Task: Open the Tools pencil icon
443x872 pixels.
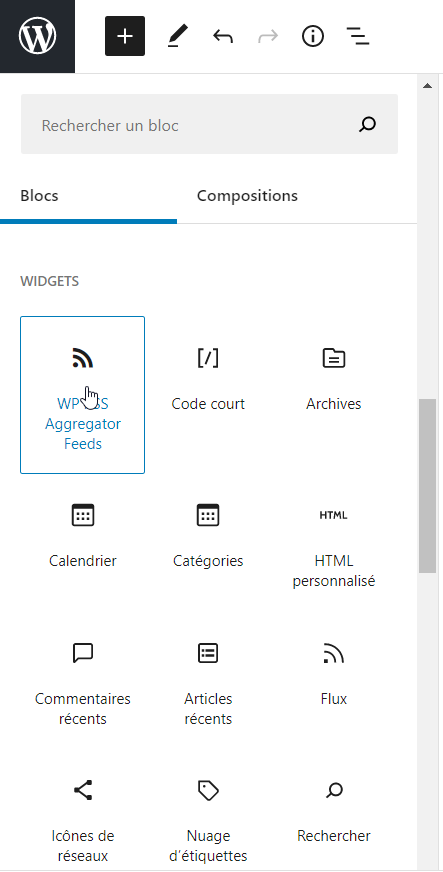Action: pyautogui.click(x=178, y=37)
